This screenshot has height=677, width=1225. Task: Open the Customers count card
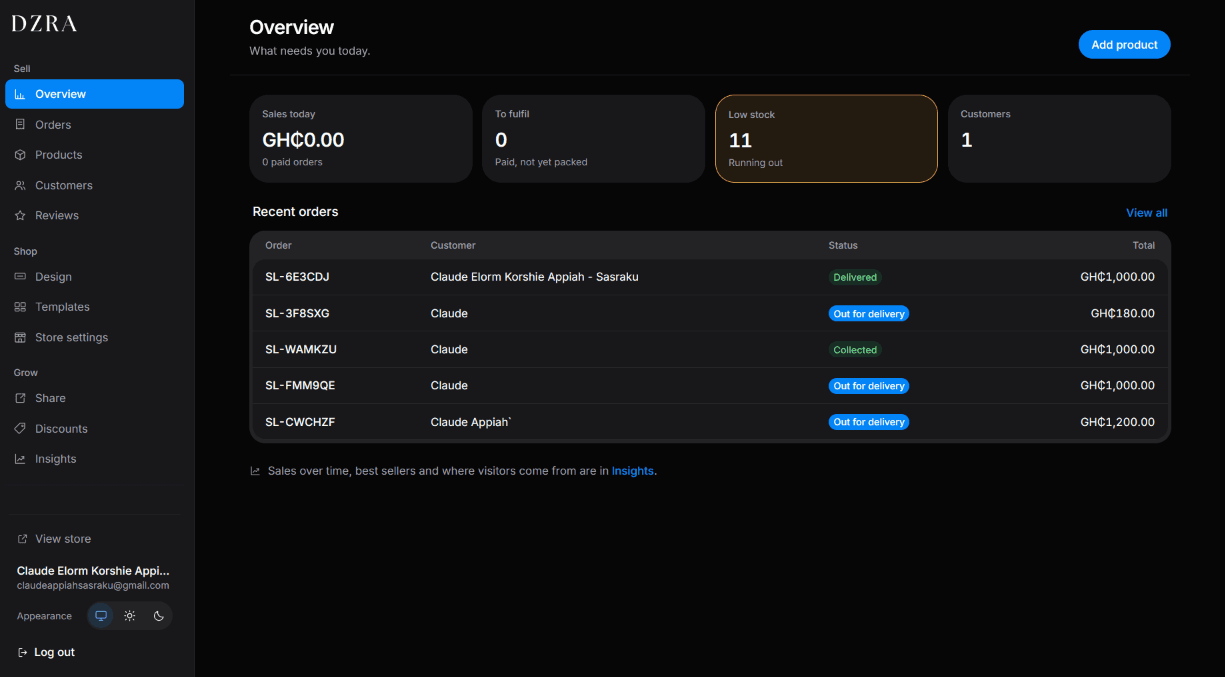coord(1059,139)
